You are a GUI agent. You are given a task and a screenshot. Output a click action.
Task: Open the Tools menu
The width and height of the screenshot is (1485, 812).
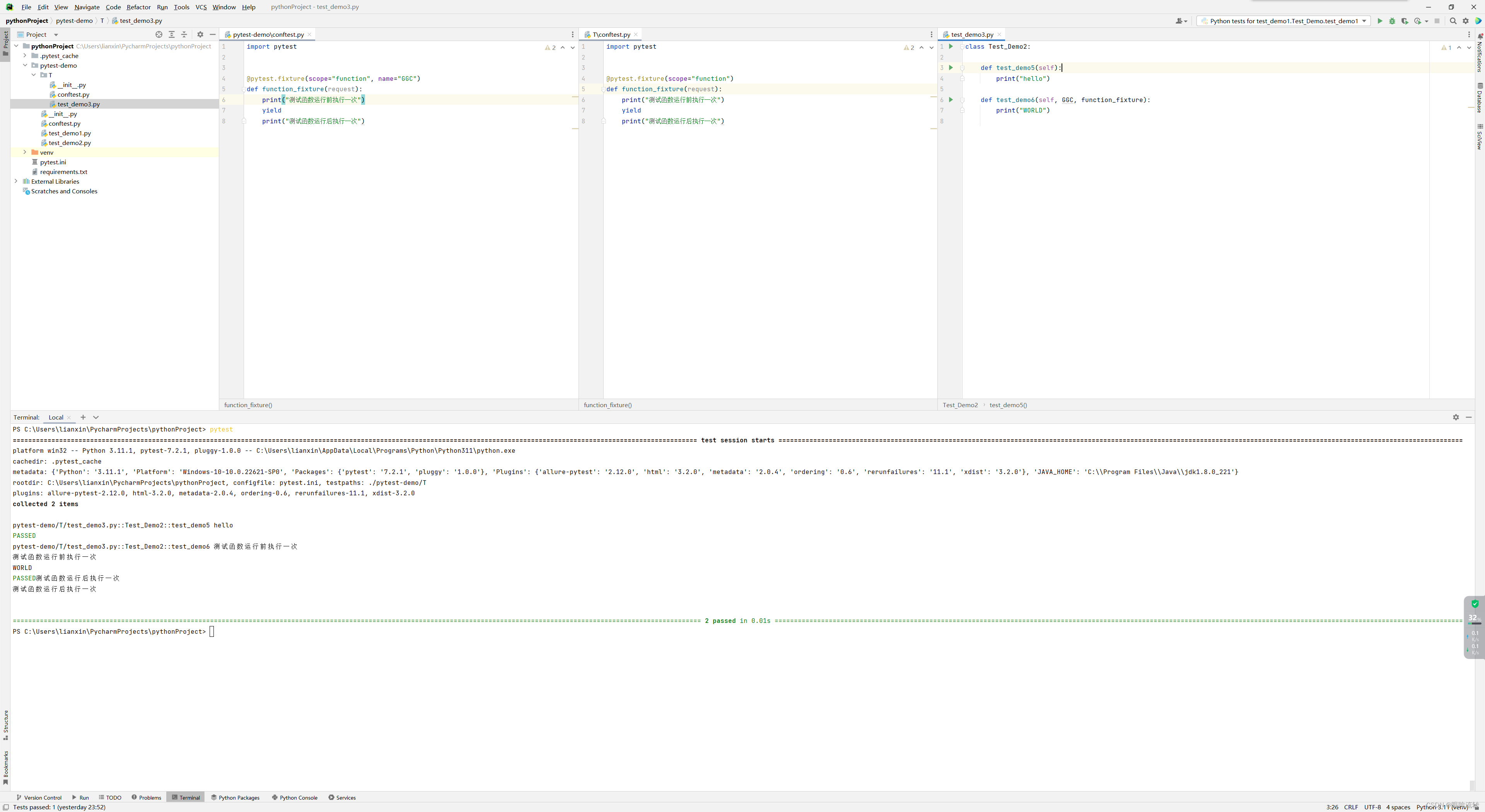point(182,7)
